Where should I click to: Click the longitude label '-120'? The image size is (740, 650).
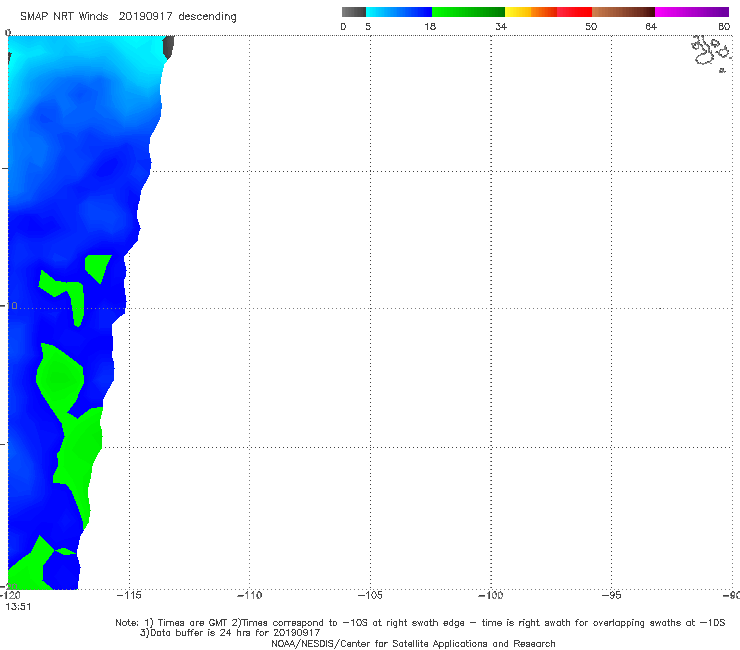(10, 596)
